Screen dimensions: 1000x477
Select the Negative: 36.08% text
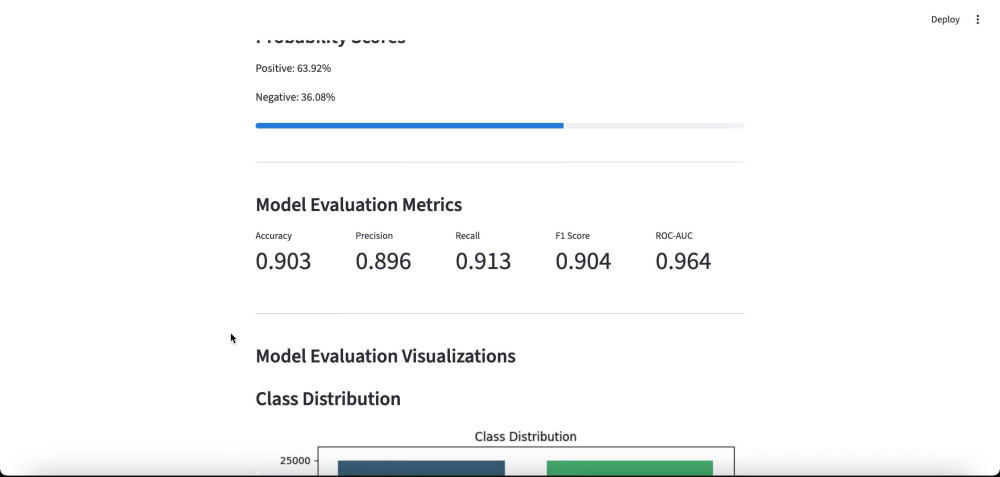tap(295, 97)
